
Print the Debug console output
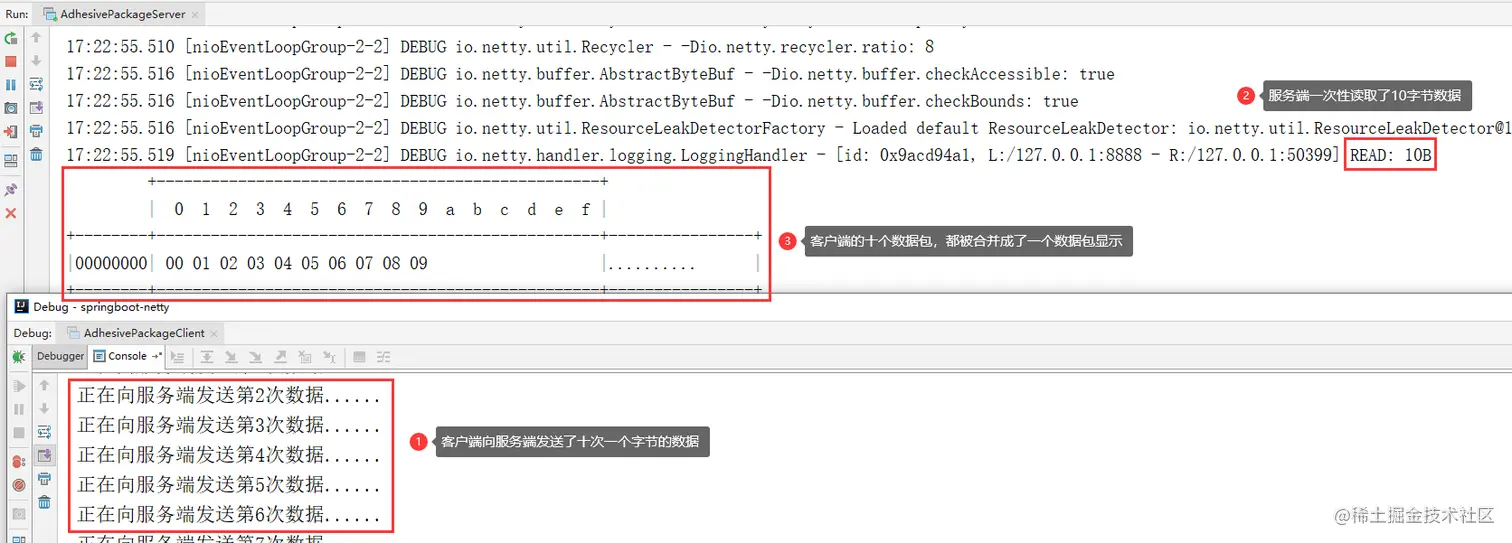(44, 478)
